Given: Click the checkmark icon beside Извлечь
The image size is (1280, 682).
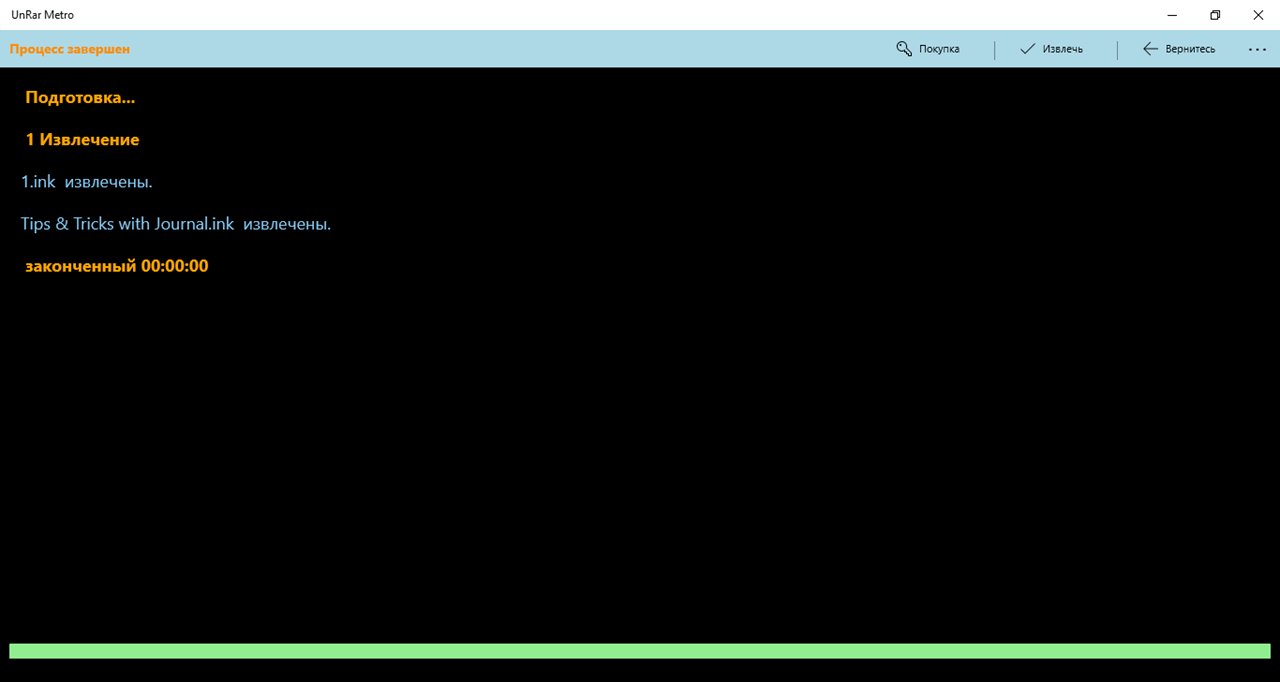Looking at the screenshot, I should [1027, 49].
